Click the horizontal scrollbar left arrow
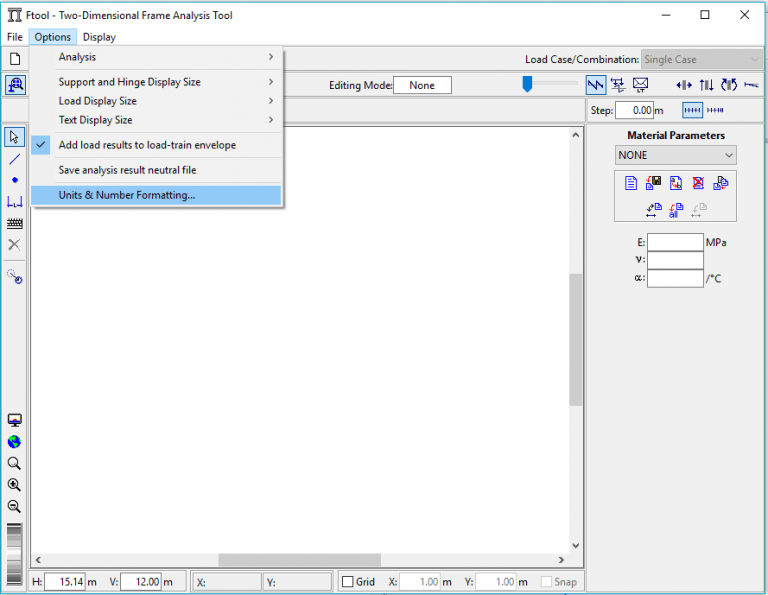The image size is (768, 595). tap(38, 560)
